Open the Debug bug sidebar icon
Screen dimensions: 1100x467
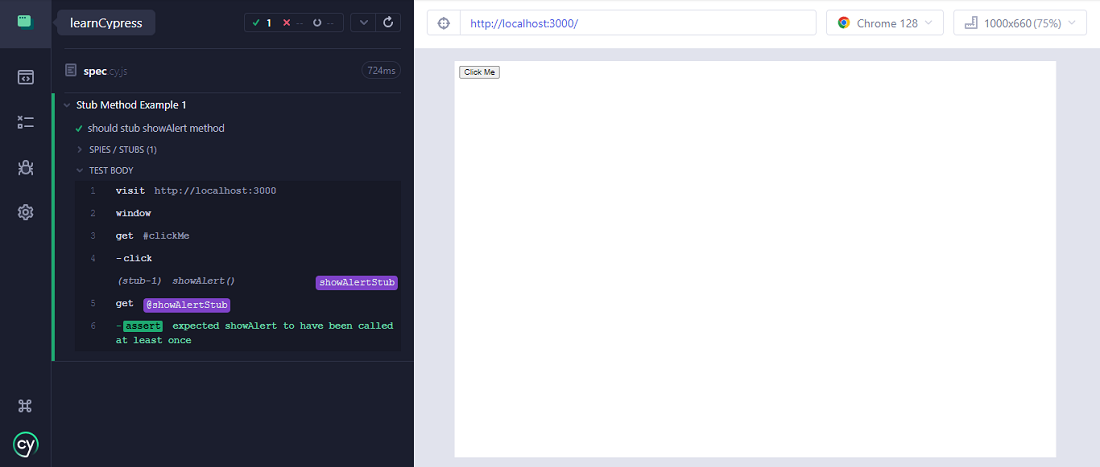coord(25,168)
